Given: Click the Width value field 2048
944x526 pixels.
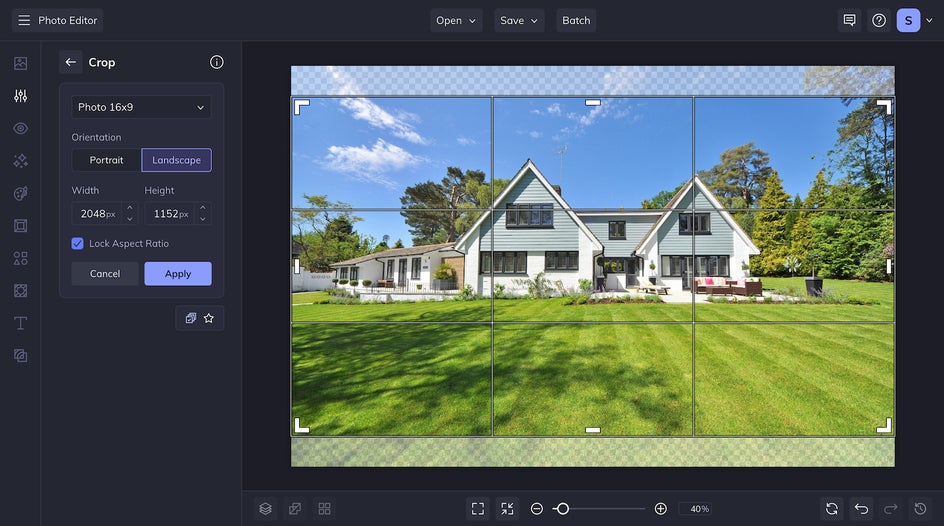Looking at the screenshot, I should [98, 214].
